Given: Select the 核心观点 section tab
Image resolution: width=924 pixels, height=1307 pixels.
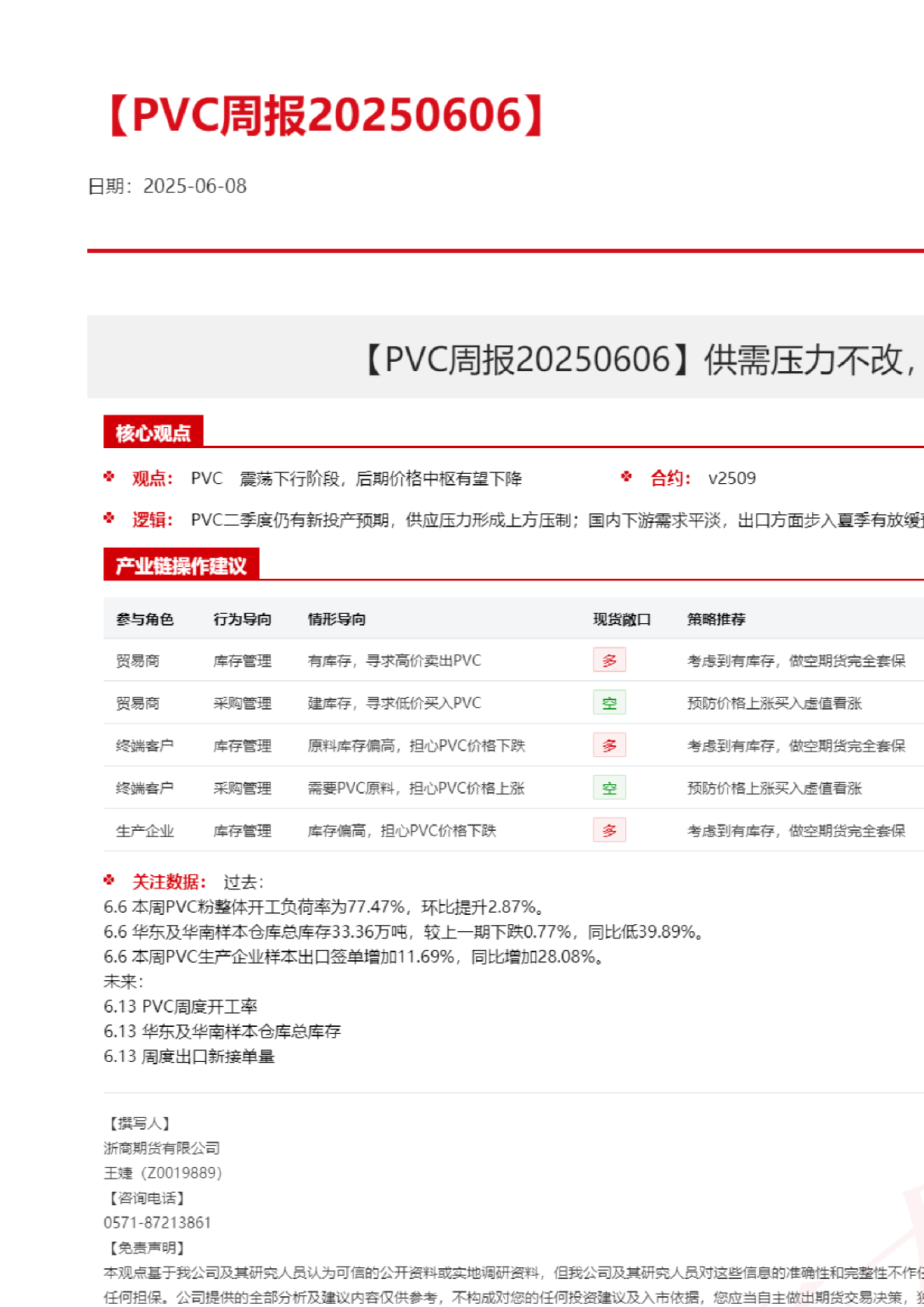Looking at the screenshot, I should [153, 433].
